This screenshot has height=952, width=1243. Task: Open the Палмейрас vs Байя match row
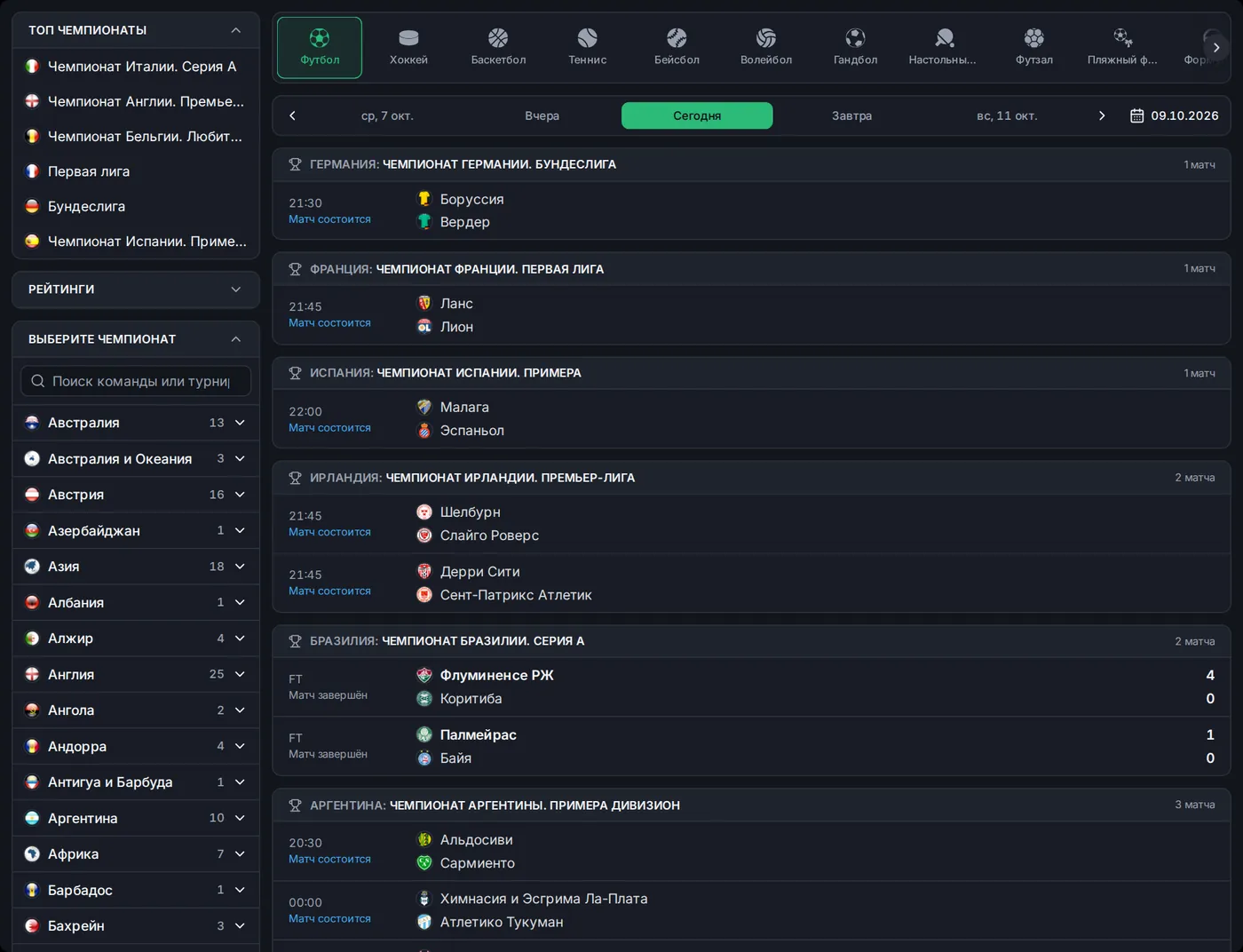(x=751, y=746)
